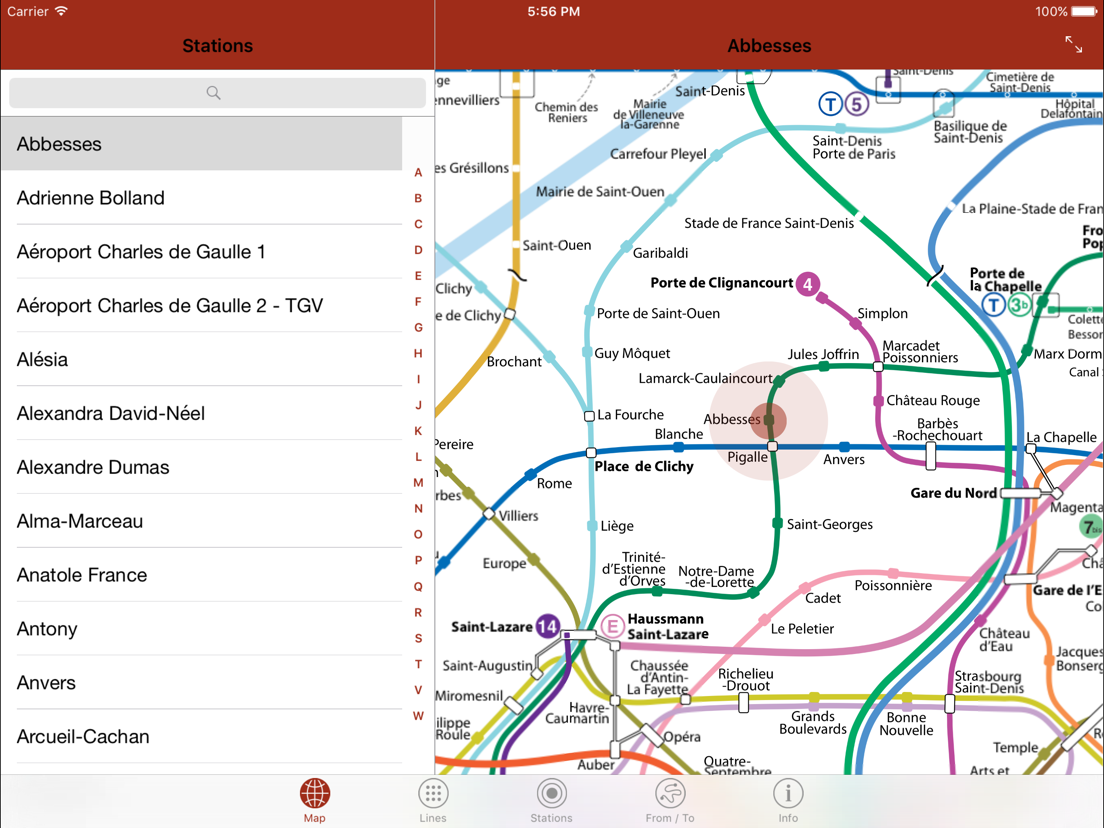The width and height of the screenshot is (1104, 828).
Task: Tap the 7bis line badge
Action: 1090,527
